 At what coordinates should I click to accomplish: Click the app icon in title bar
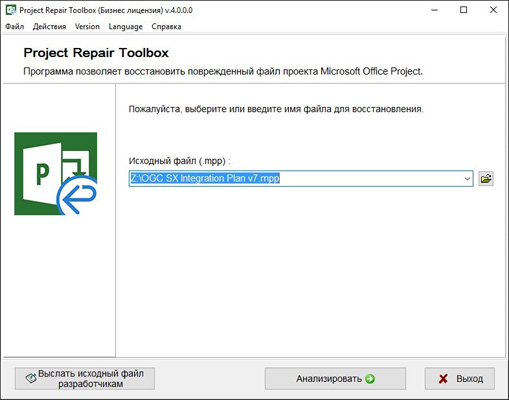tap(11, 10)
